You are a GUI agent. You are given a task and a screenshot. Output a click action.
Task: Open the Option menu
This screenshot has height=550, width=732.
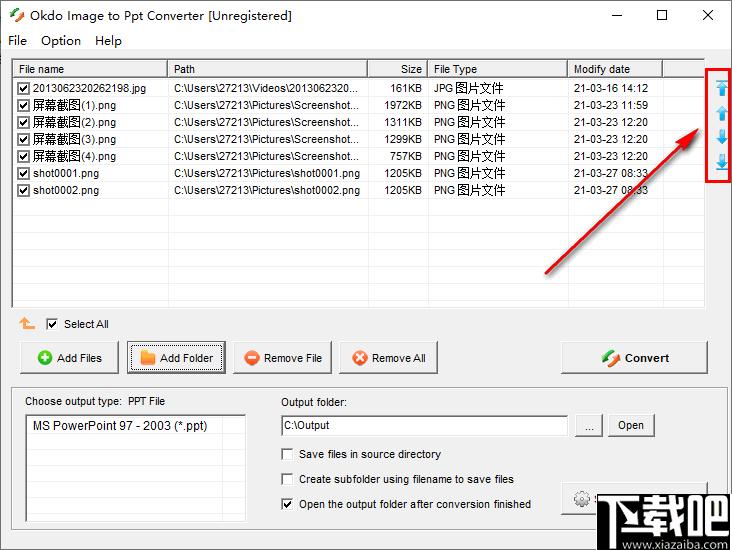(61, 41)
